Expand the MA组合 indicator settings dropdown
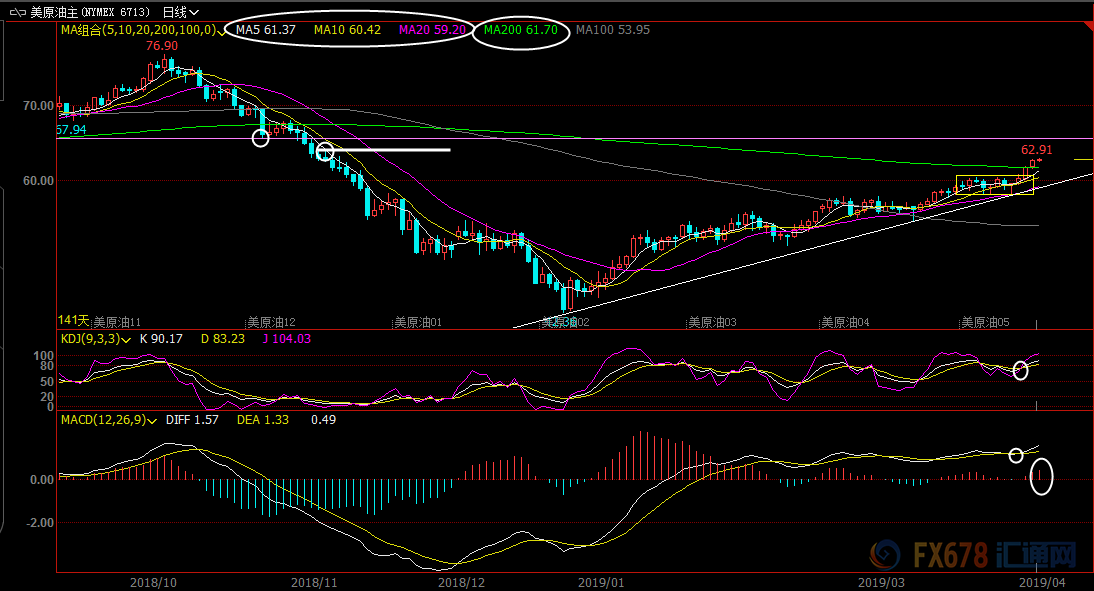 point(221,31)
